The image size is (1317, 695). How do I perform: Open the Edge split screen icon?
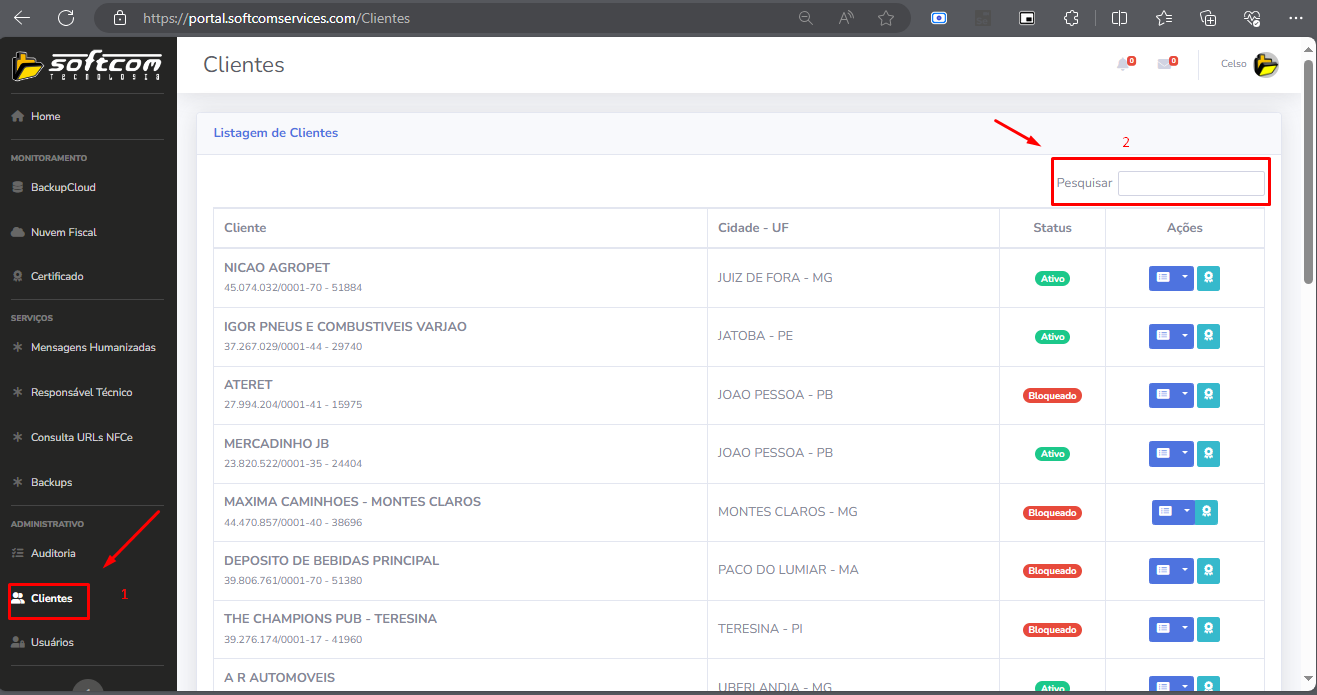click(x=1119, y=18)
